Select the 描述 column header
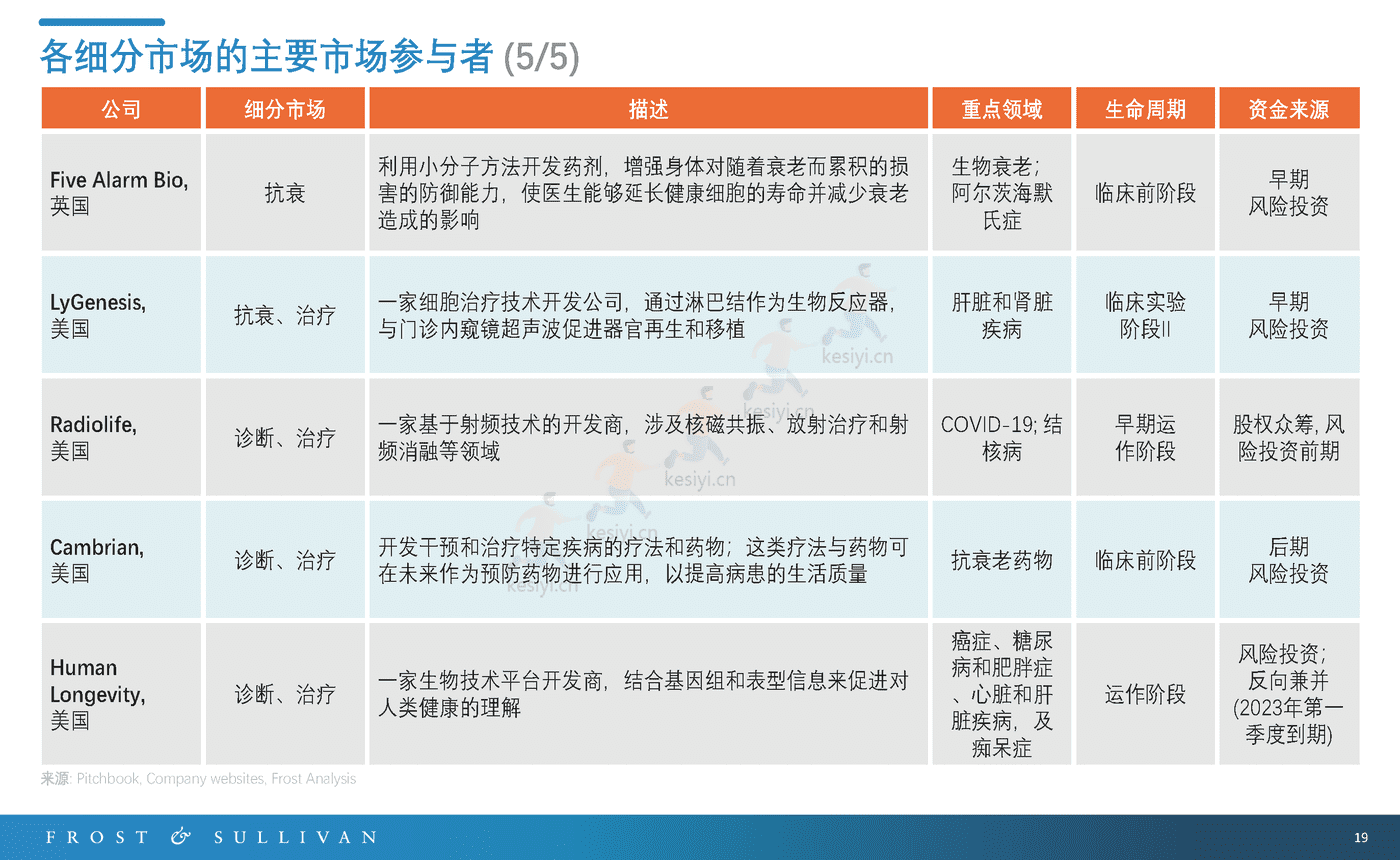This screenshot has height=860, width=1400. pyautogui.click(x=648, y=109)
